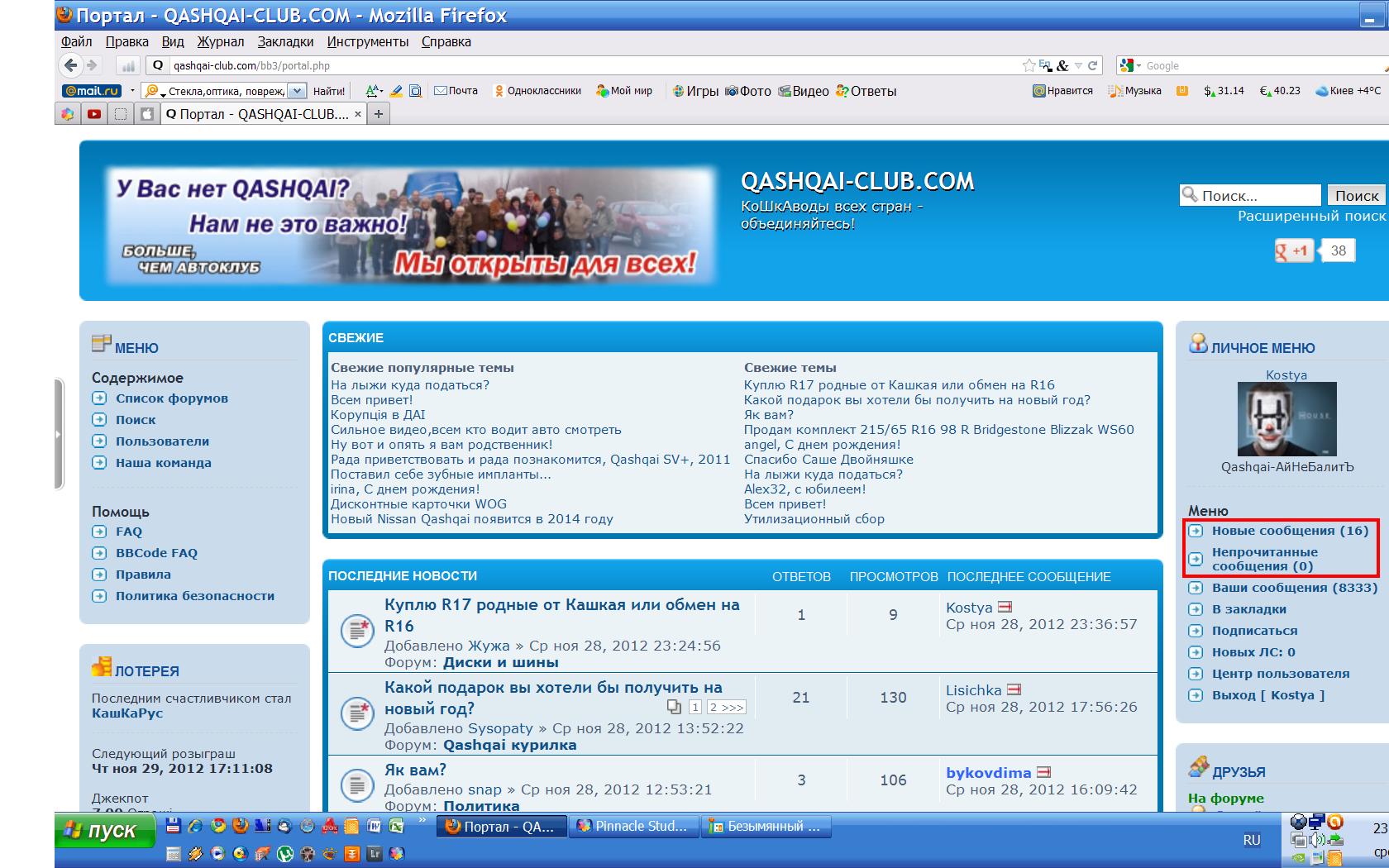Open the Инструменты menu
1389x868 pixels.
pos(367,41)
